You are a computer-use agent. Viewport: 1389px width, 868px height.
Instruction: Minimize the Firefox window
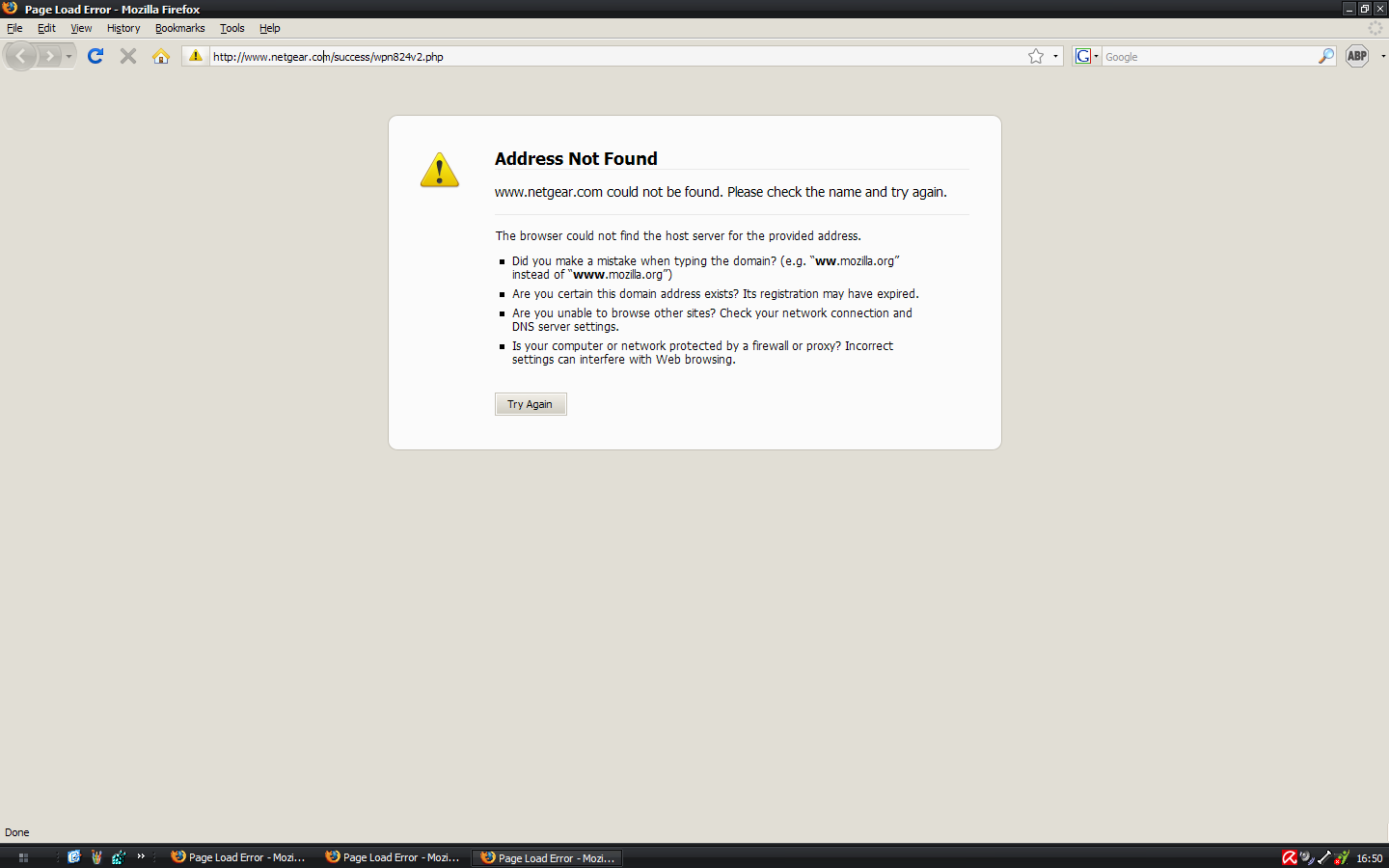pyautogui.click(x=1349, y=9)
